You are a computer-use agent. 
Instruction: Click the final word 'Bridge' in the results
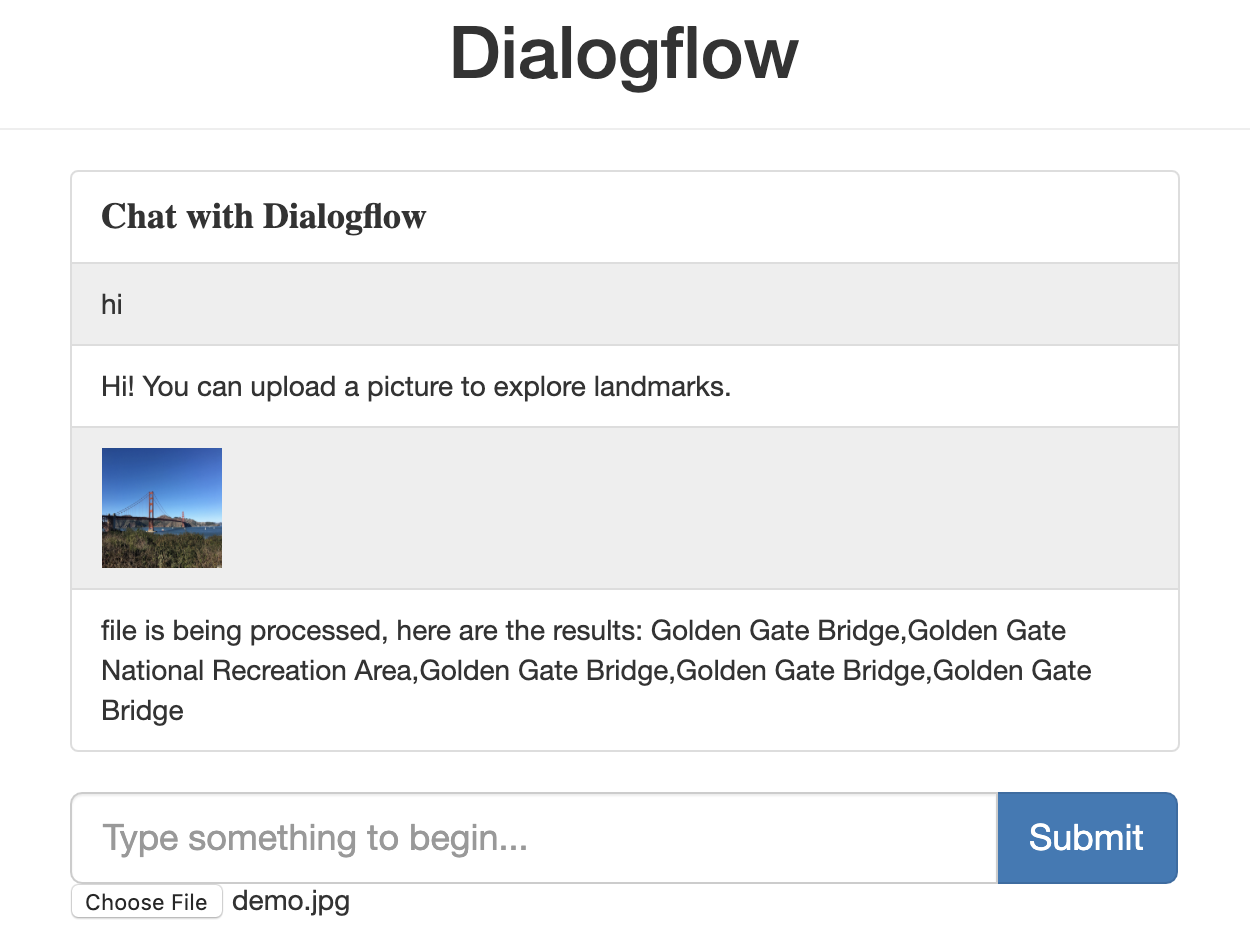pos(143,711)
